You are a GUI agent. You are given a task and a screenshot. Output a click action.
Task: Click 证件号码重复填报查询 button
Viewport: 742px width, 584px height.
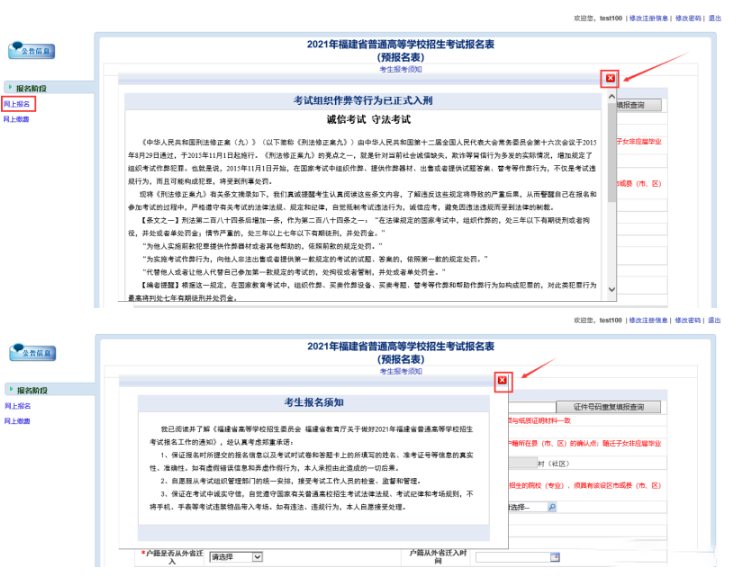[x=609, y=407]
